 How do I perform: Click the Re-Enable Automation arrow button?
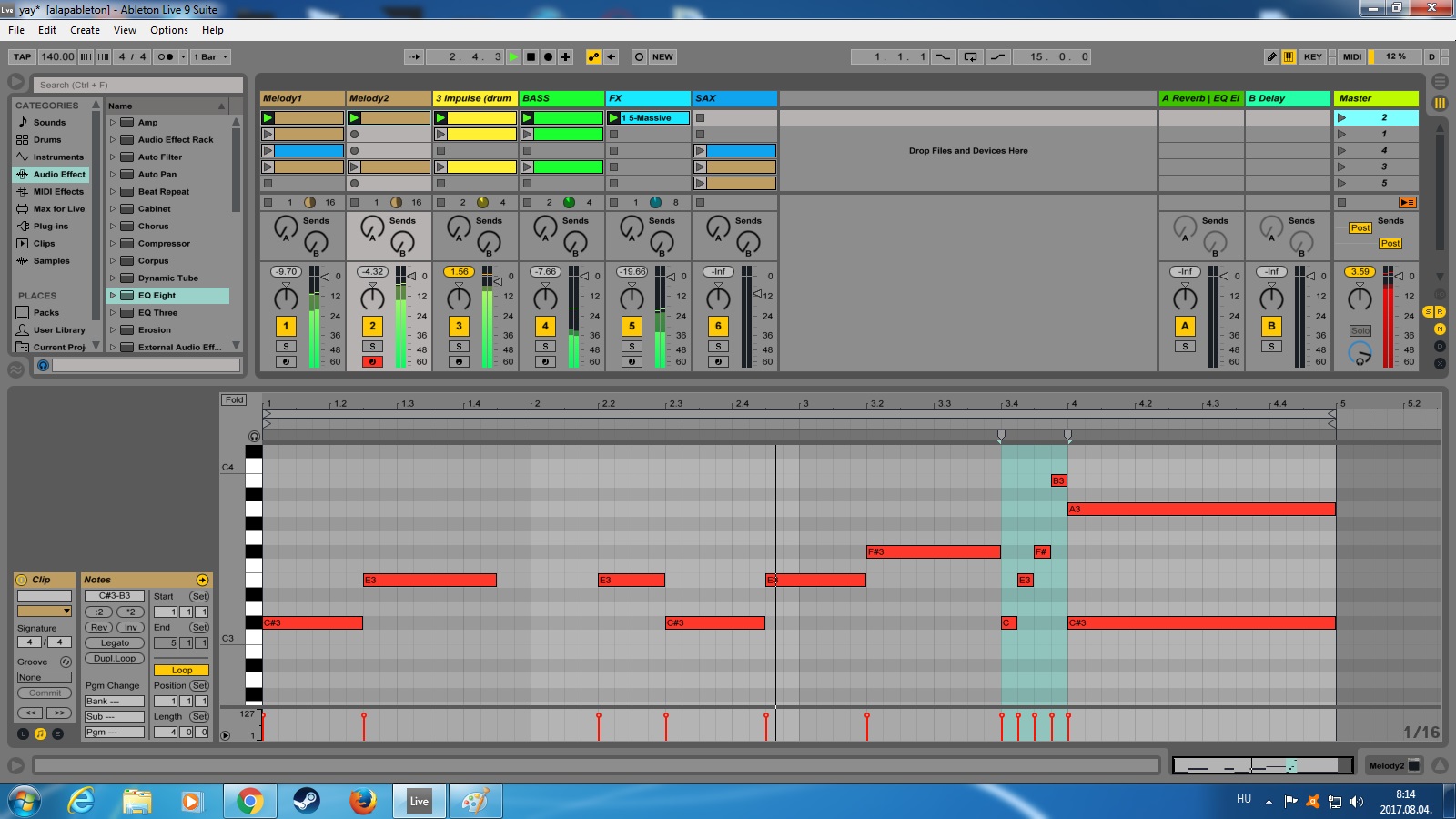click(612, 56)
